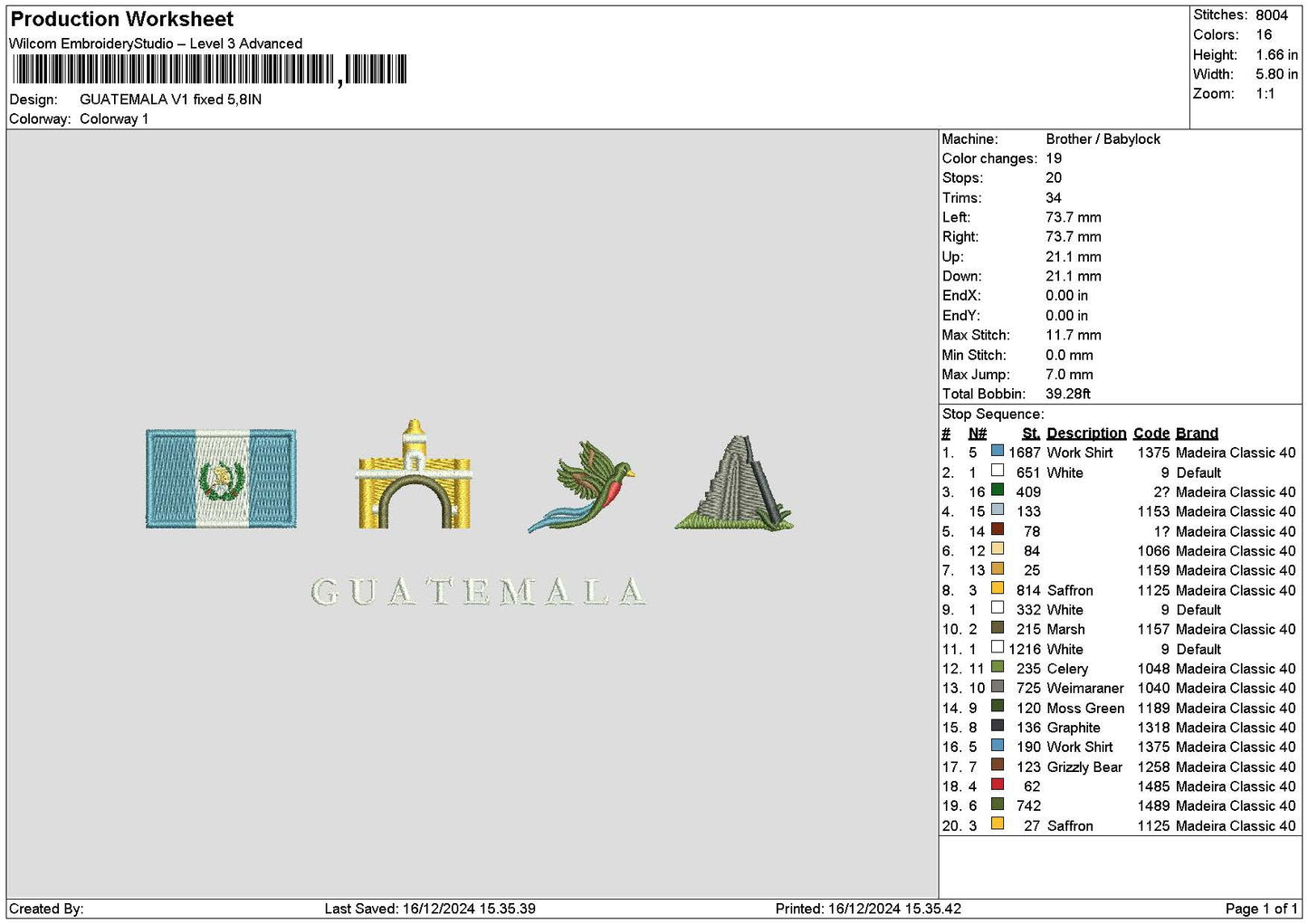Click the yellow Santa Catalina arch design
Viewport: 1308px width, 924px height.
(x=414, y=474)
